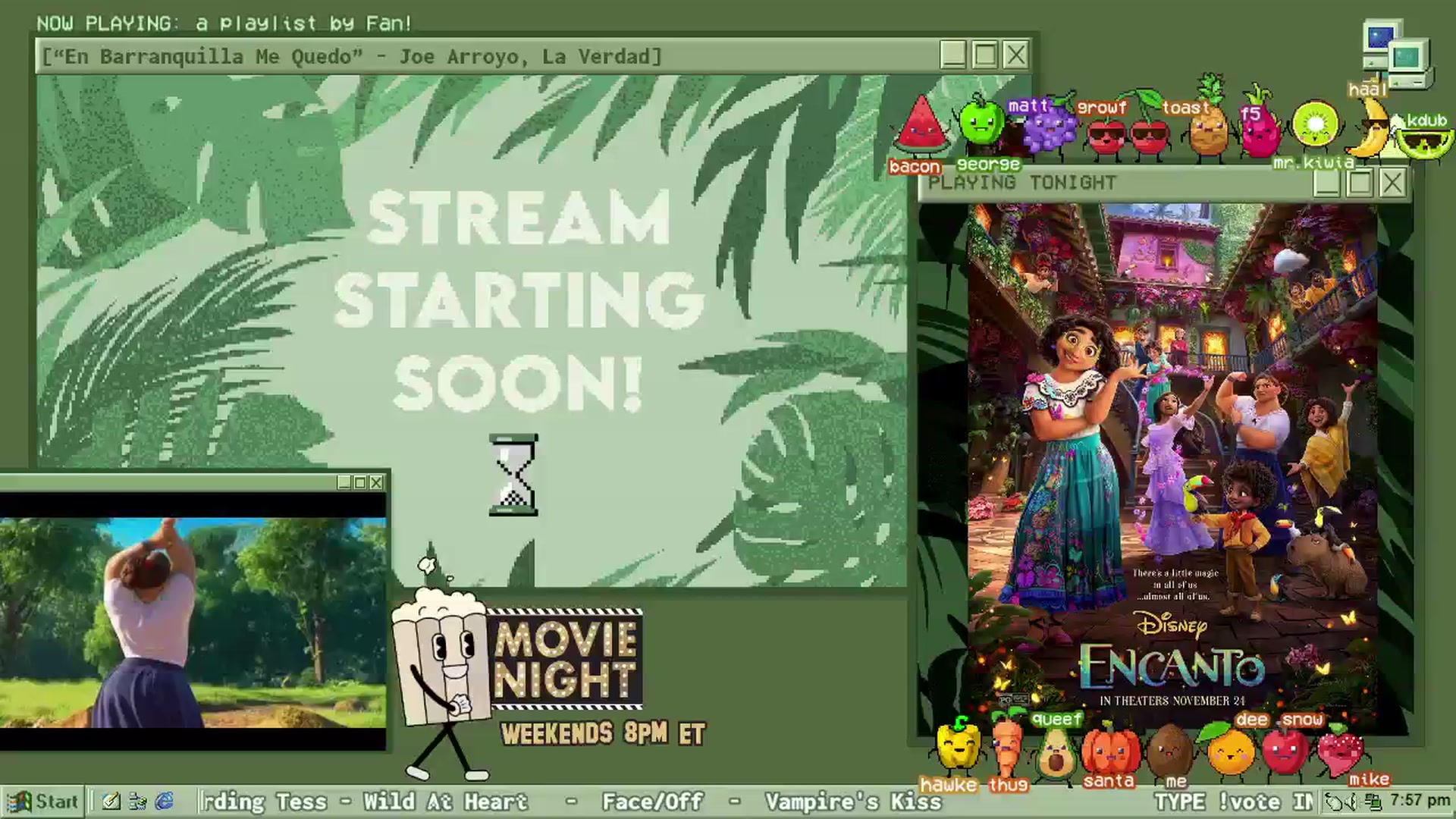
Task: Click the lime avatar labeled kdub
Action: coord(1424,144)
